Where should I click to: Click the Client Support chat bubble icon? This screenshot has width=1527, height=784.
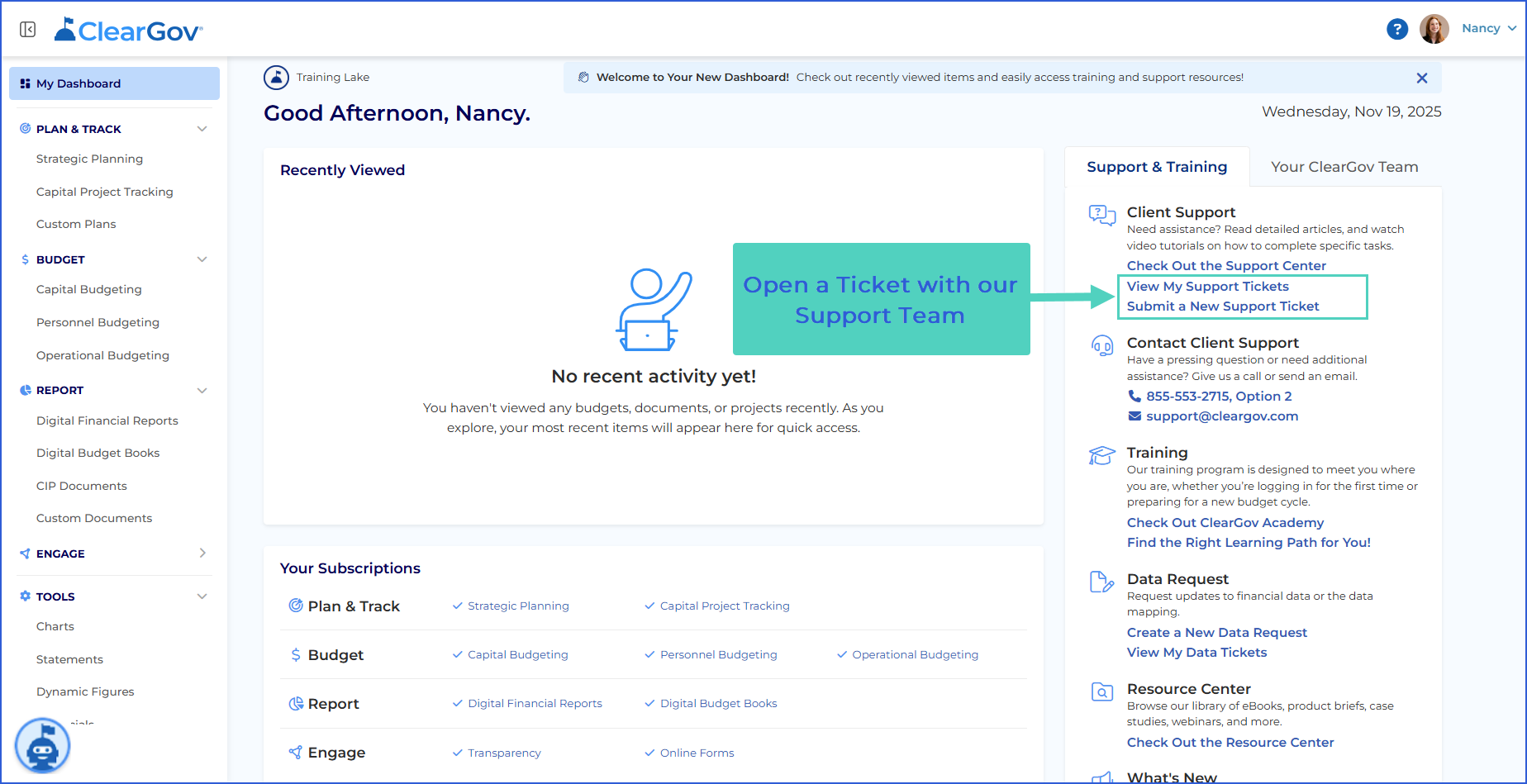coord(1102,216)
